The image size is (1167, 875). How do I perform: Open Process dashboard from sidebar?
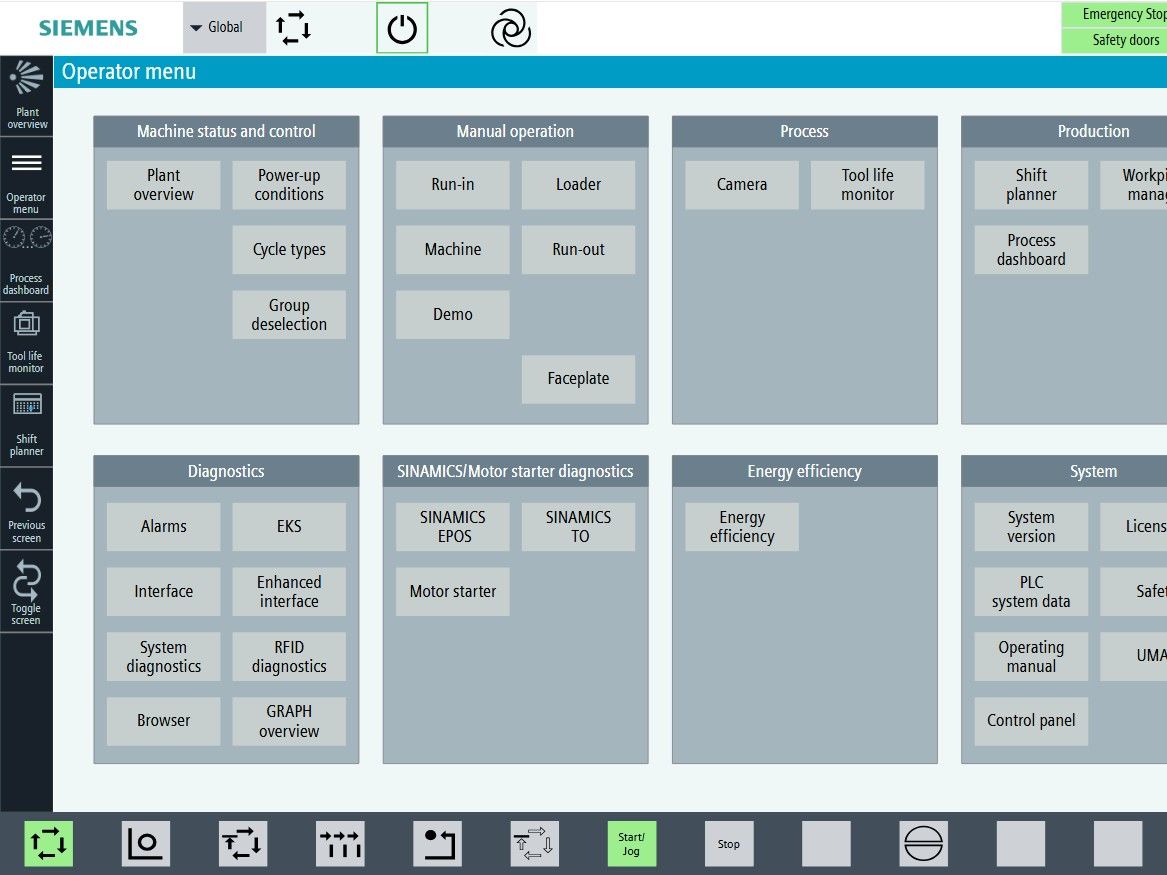(x=26, y=260)
